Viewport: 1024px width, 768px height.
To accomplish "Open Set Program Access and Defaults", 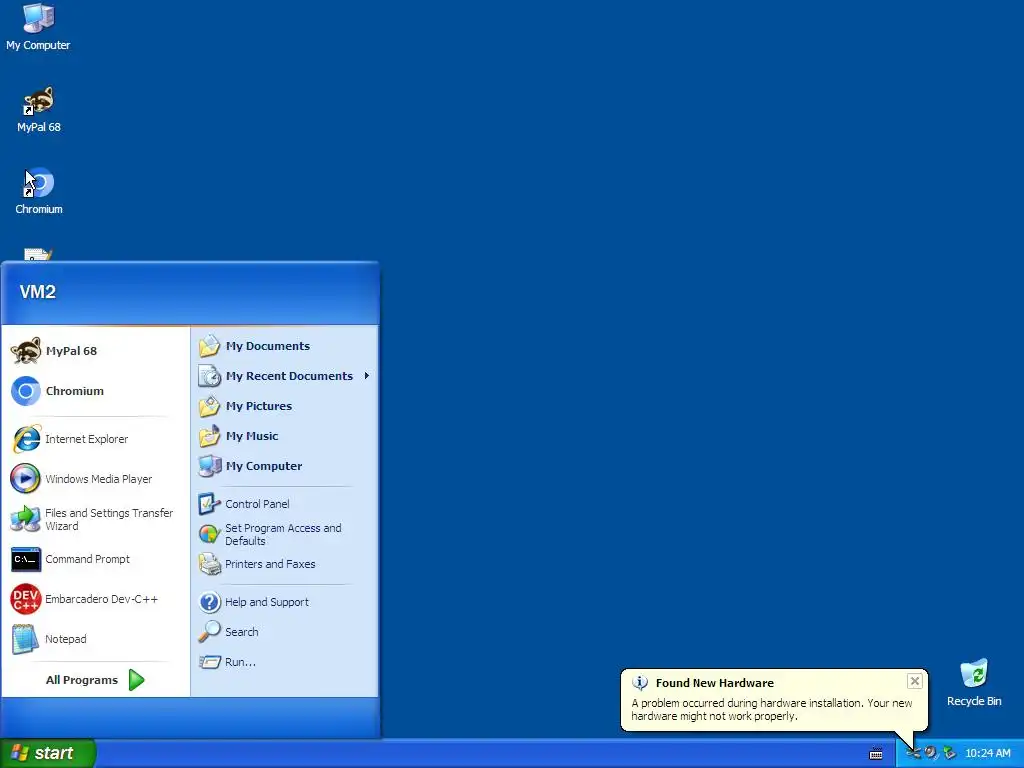I will click(284, 534).
